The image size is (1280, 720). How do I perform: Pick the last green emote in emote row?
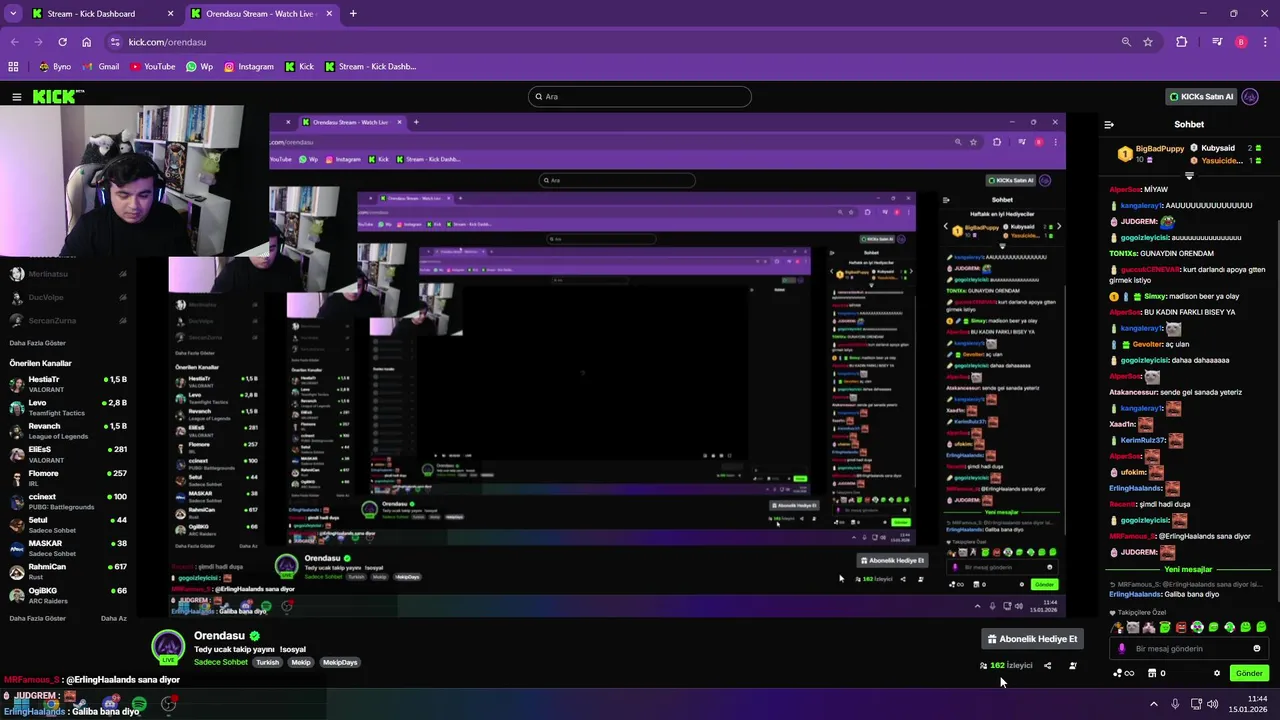coord(1262,628)
